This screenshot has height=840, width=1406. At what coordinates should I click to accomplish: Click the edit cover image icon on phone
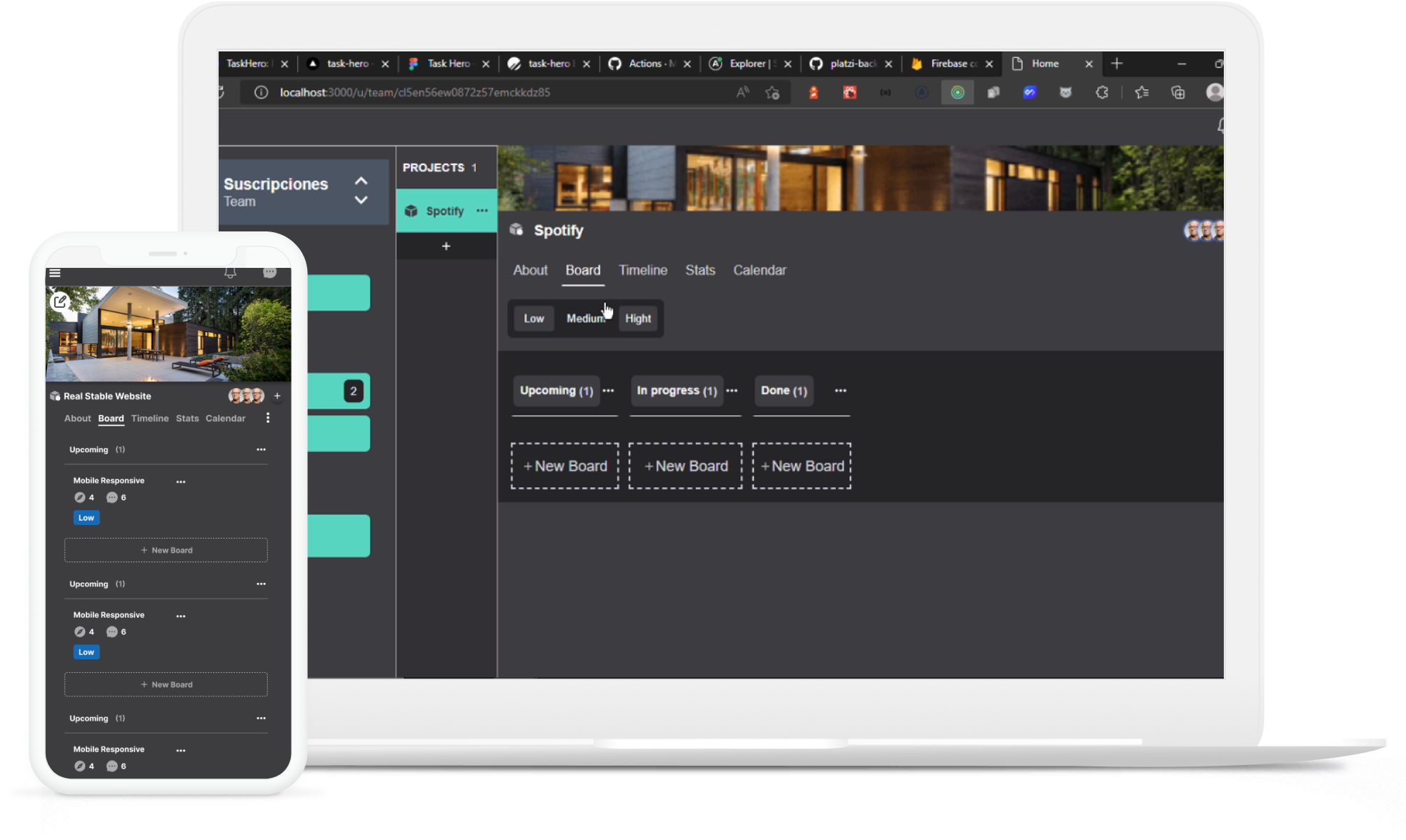pyautogui.click(x=60, y=301)
